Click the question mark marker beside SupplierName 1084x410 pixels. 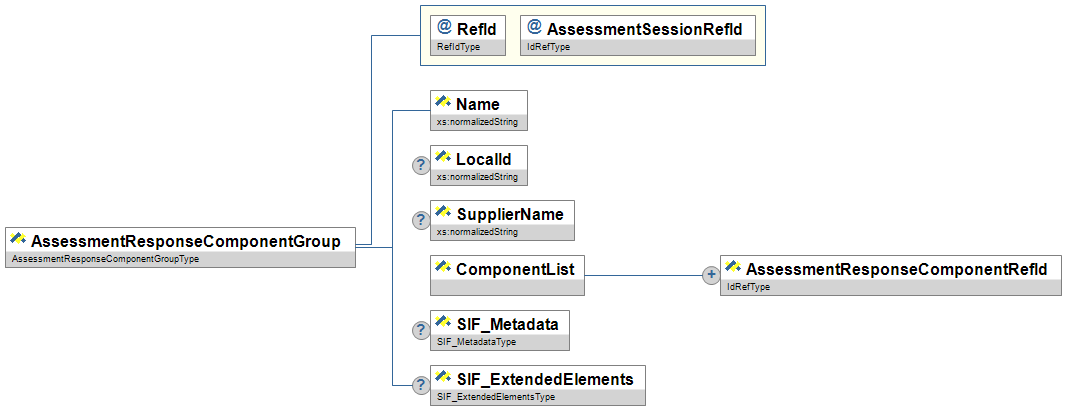(422, 220)
